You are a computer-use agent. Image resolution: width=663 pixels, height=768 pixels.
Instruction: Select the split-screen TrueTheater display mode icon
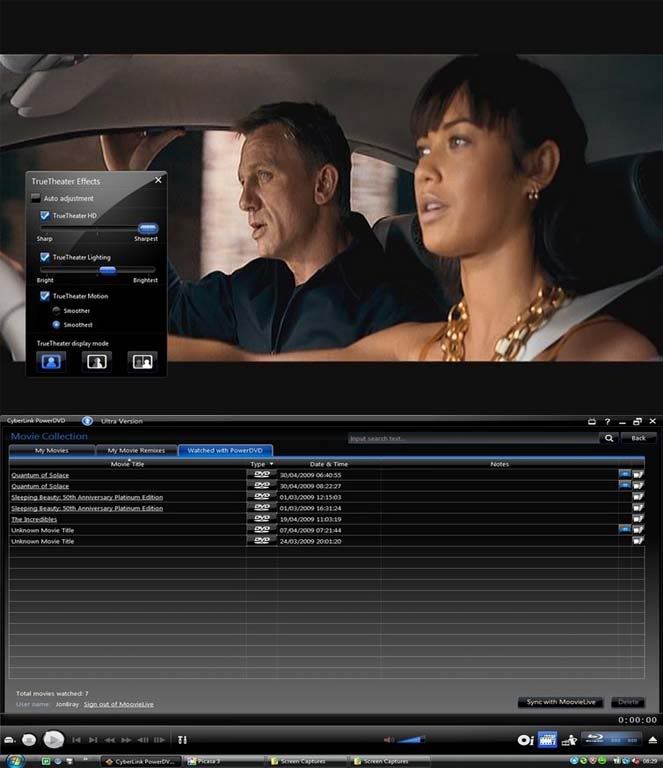click(96, 361)
